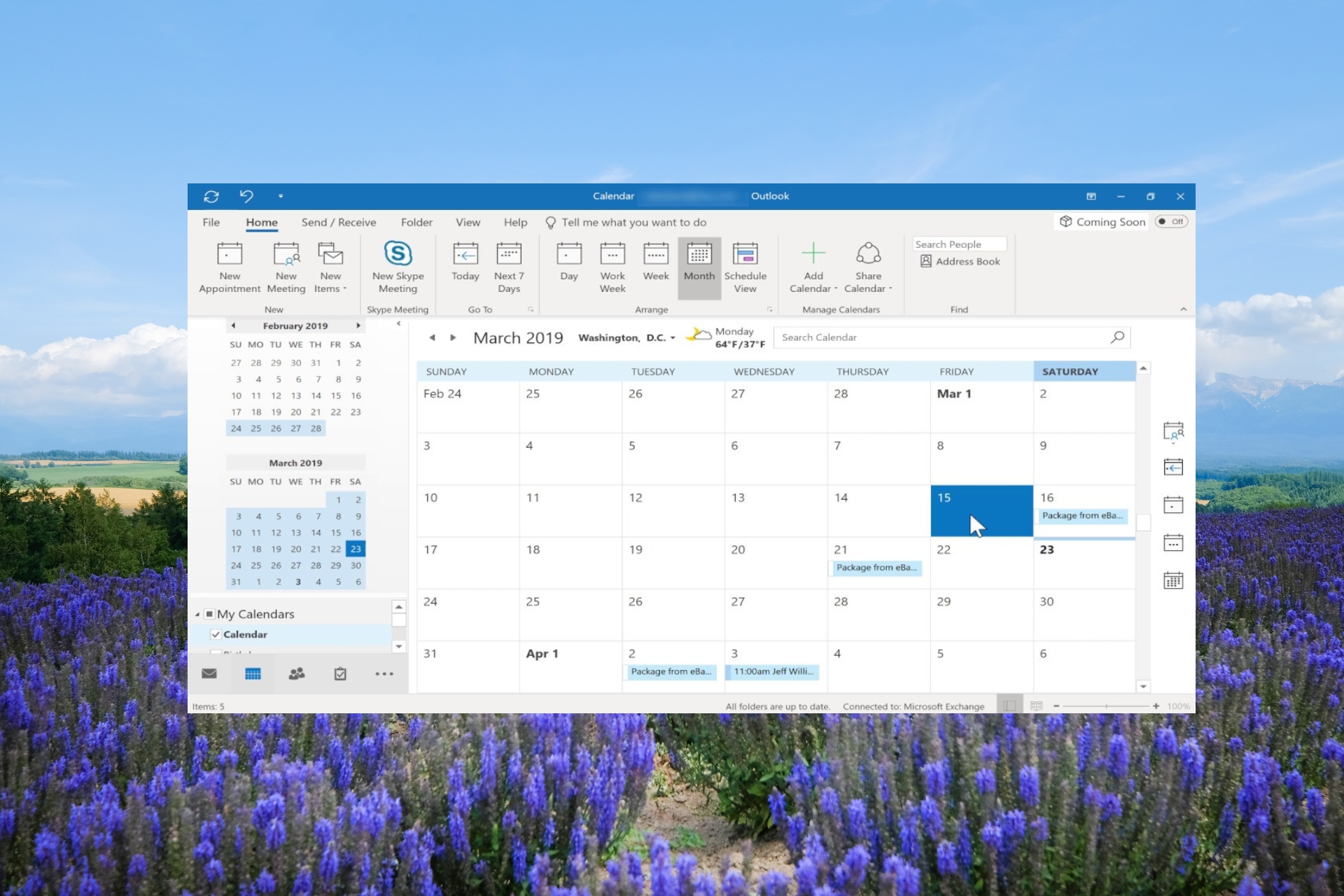Open the Home ribbon tab
This screenshot has height=896, width=1344.
point(261,222)
